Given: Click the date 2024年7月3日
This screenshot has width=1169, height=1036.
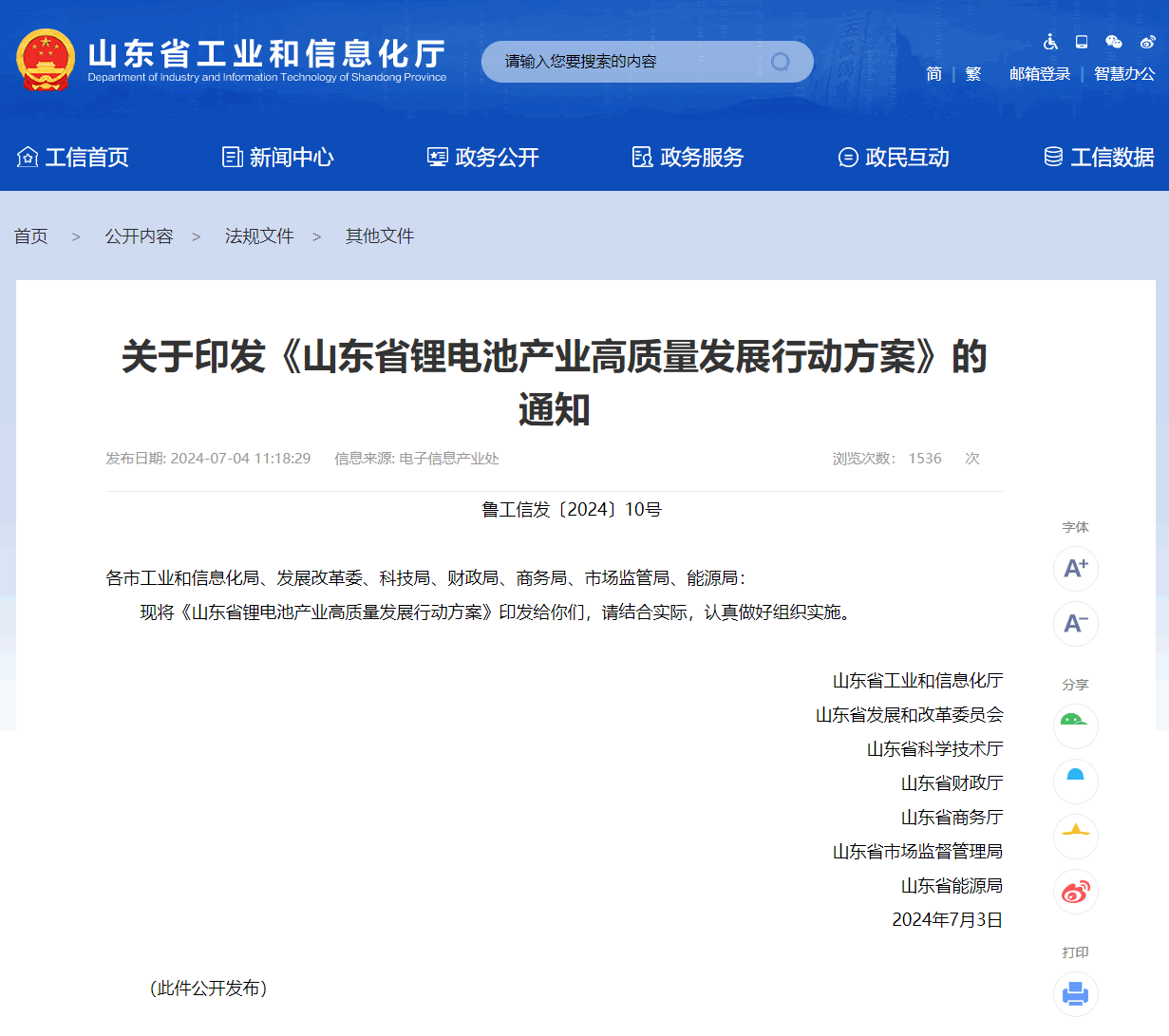Looking at the screenshot, I should pos(948,920).
